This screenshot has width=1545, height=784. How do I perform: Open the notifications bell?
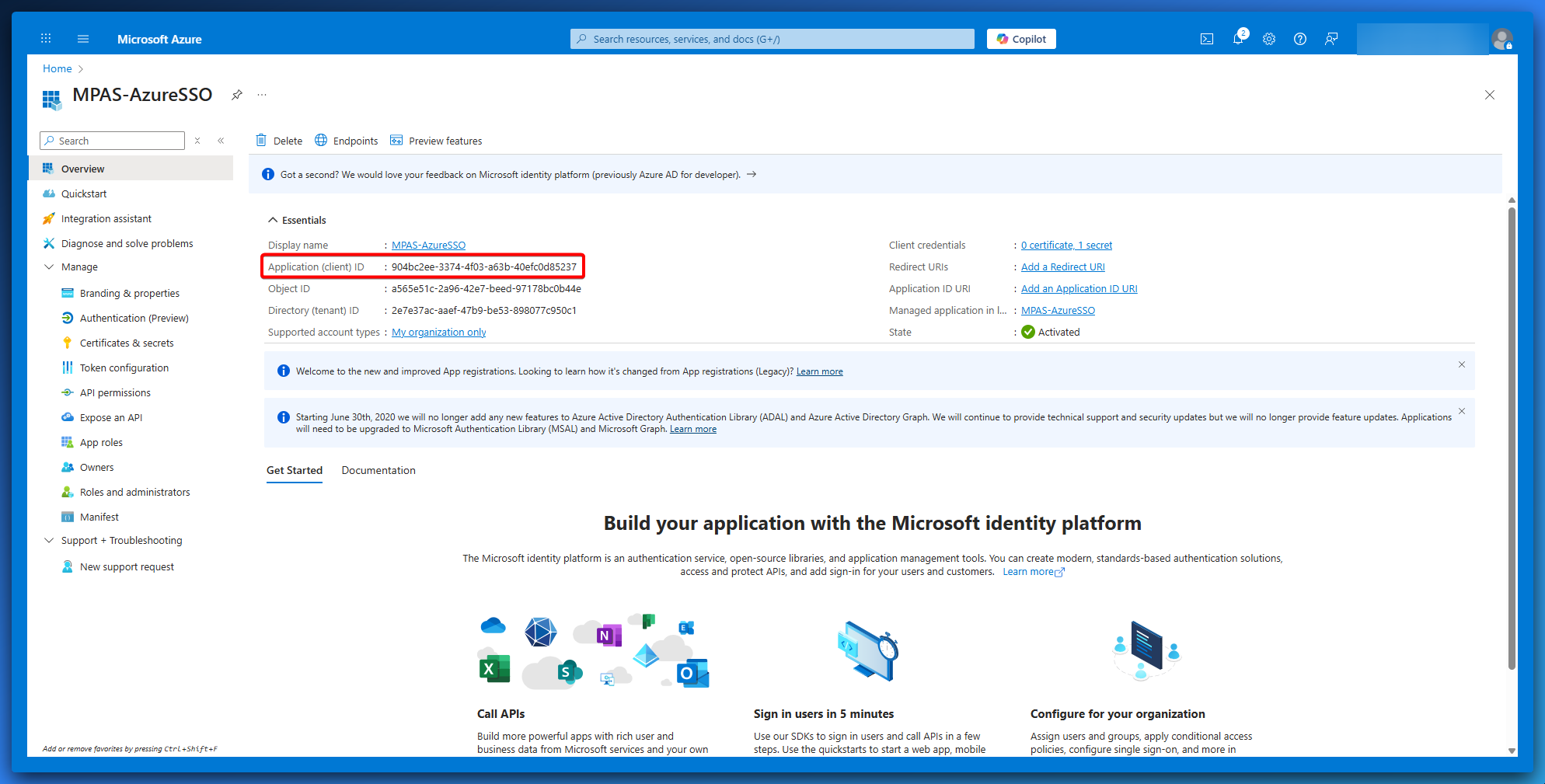(x=1238, y=39)
